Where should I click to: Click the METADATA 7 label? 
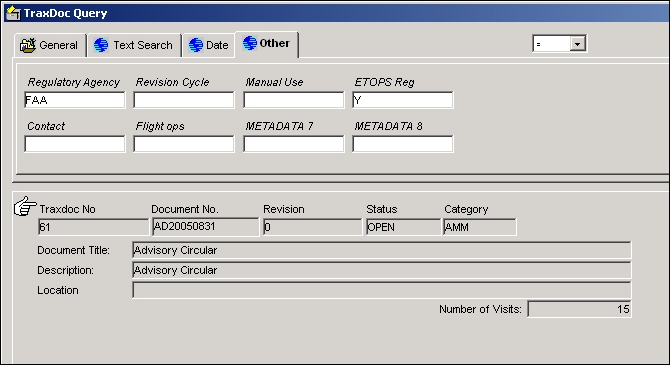(279, 126)
